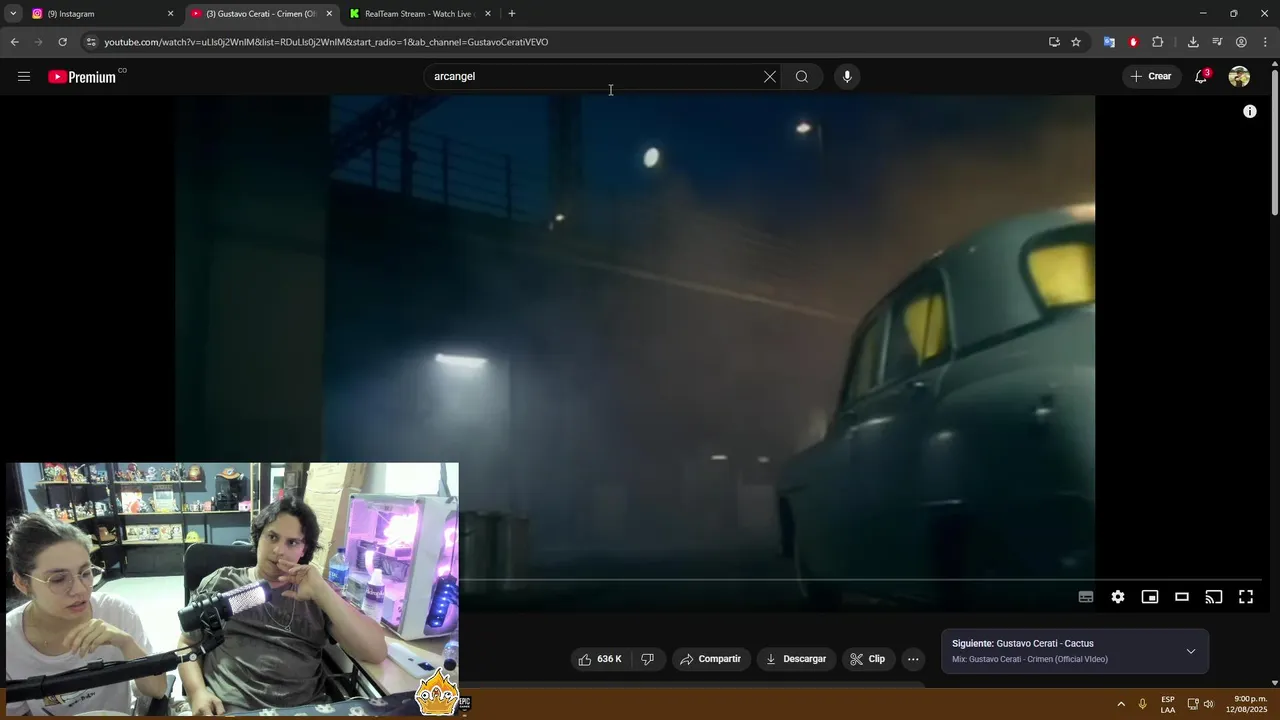Open player settings gear
Screen dimensions: 1280x720
(x=1118, y=597)
